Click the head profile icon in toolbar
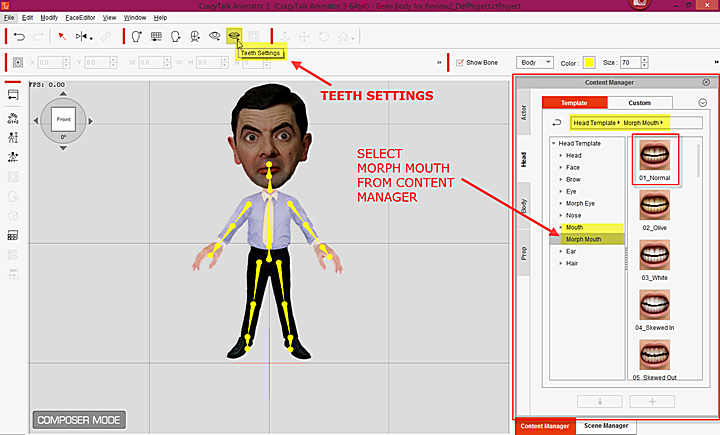This screenshot has height=435, width=720. tap(175, 36)
